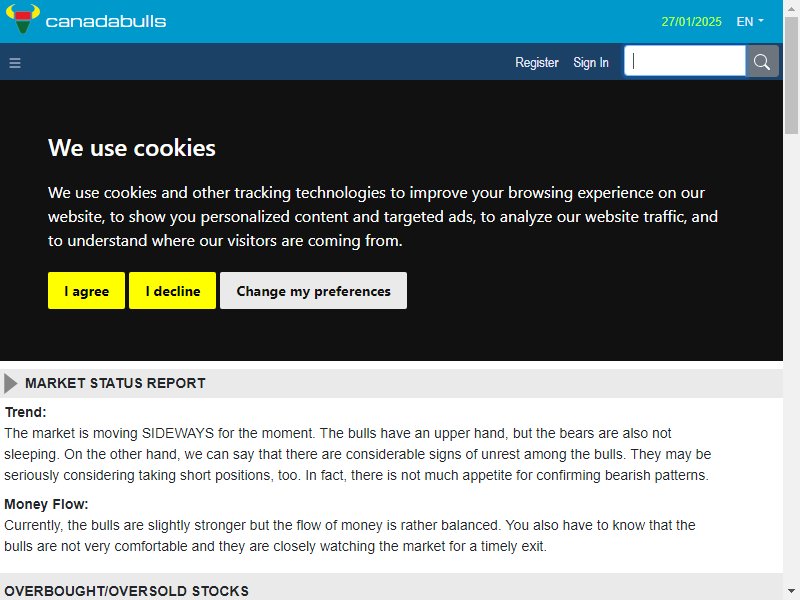
Task: Click the I decline cookies button
Action: pyautogui.click(x=172, y=291)
